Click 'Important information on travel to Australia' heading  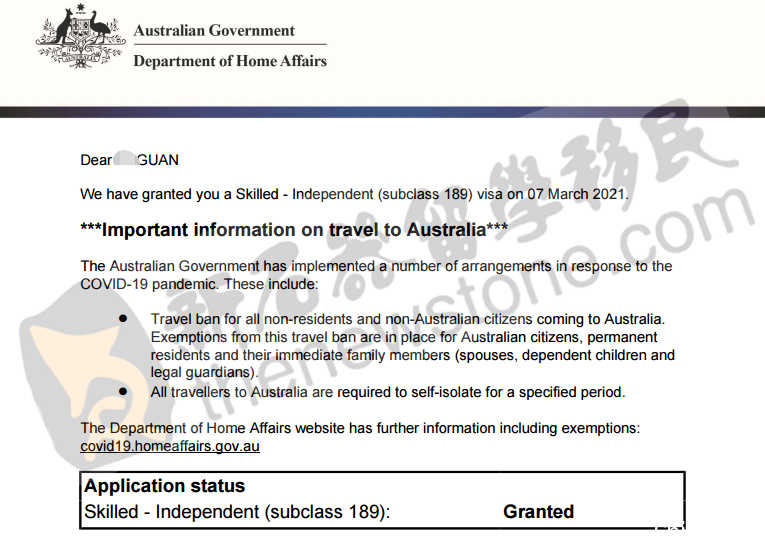(x=294, y=229)
